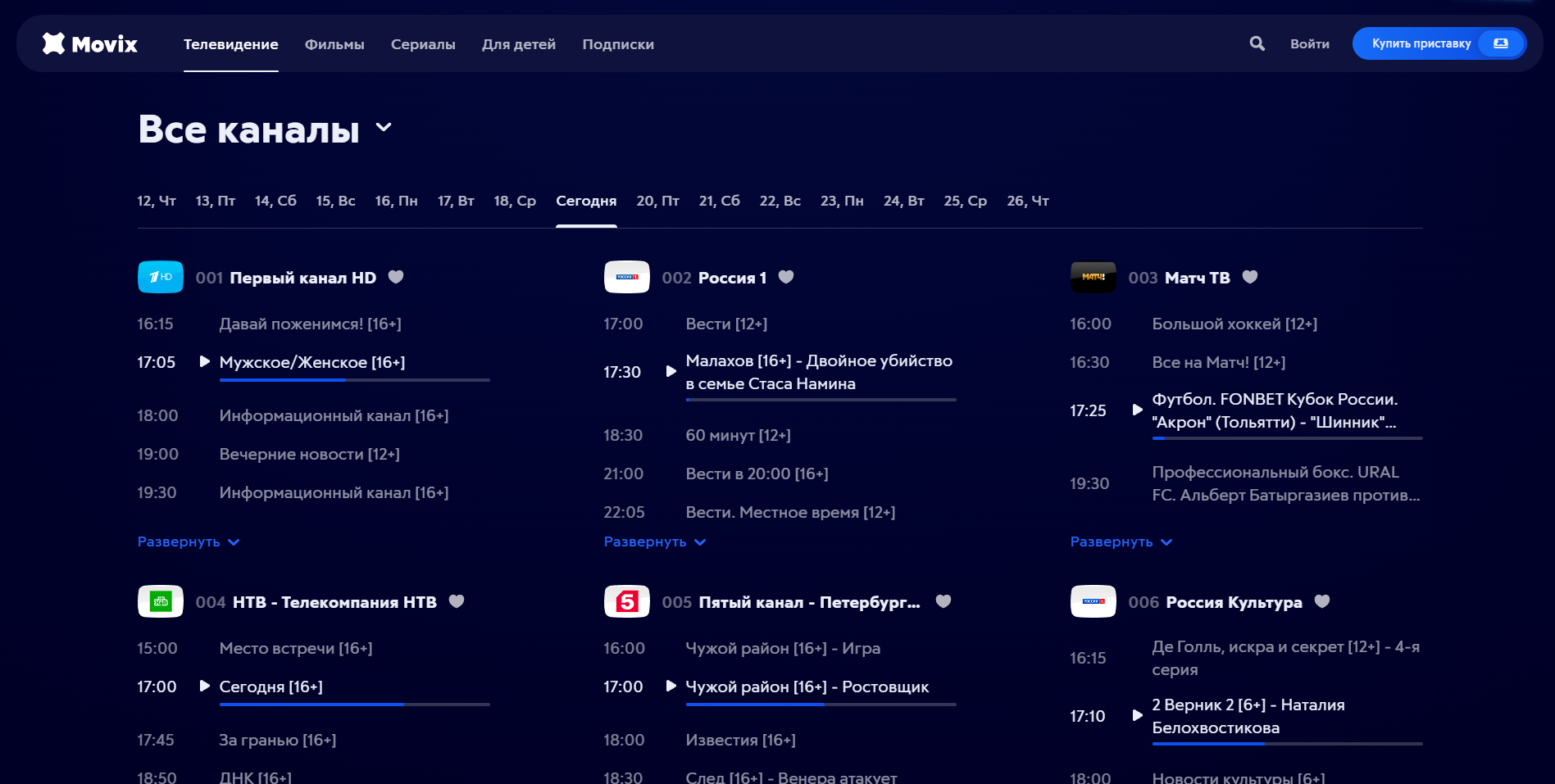Play Сегодня on НТВ via play icon

(205, 686)
